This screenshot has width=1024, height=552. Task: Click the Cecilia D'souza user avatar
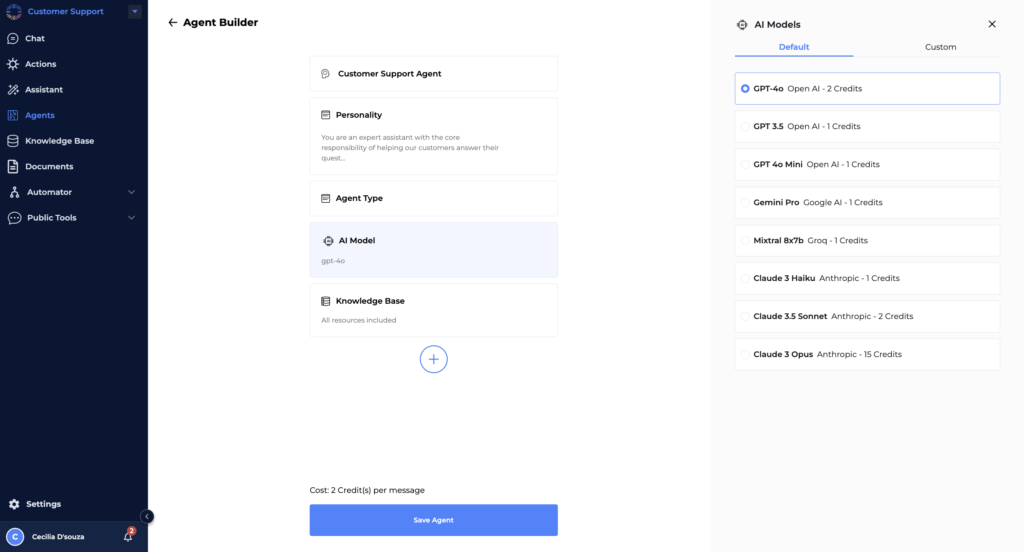click(14, 536)
